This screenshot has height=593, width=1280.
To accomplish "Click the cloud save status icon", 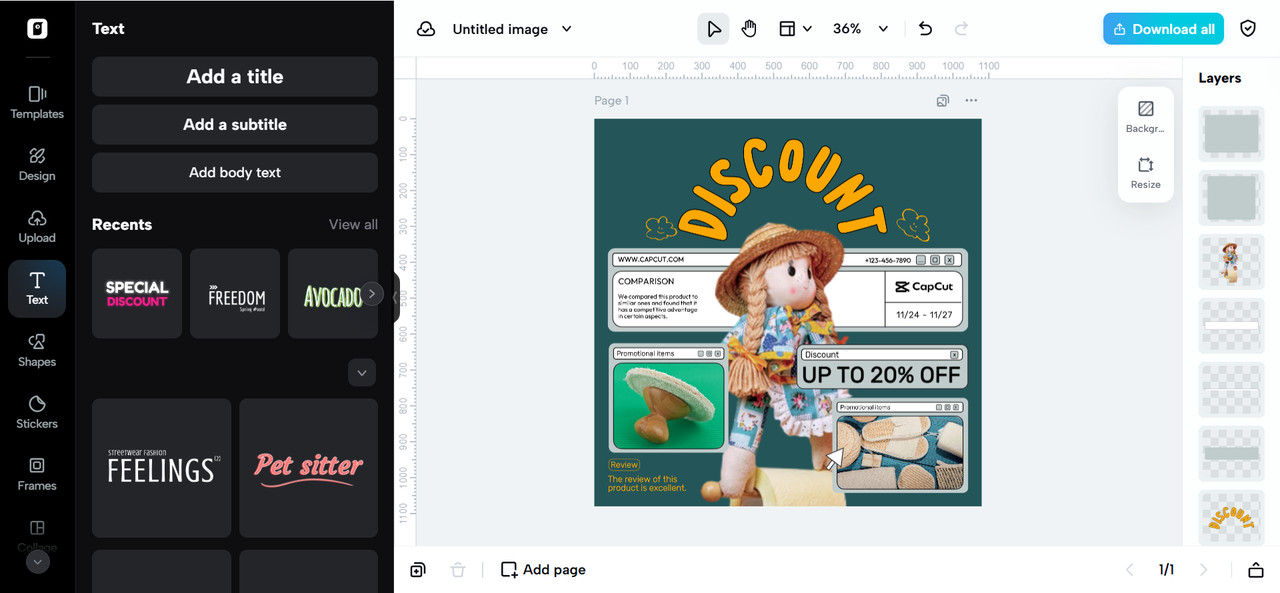I will pyautogui.click(x=426, y=29).
